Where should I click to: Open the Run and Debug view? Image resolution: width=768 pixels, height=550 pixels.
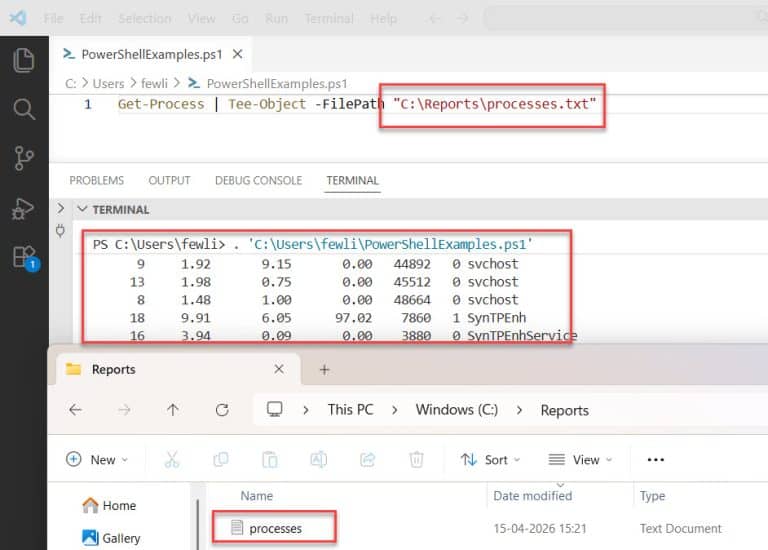tap(23, 209)
